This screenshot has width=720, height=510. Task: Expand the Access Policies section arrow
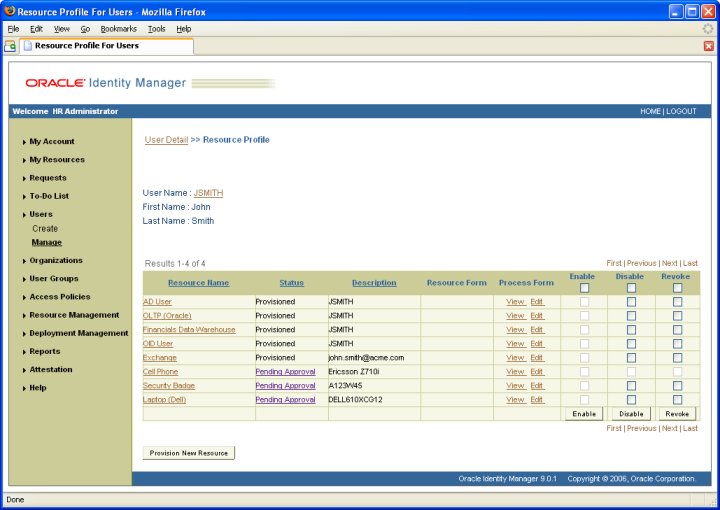click(24, 297)
